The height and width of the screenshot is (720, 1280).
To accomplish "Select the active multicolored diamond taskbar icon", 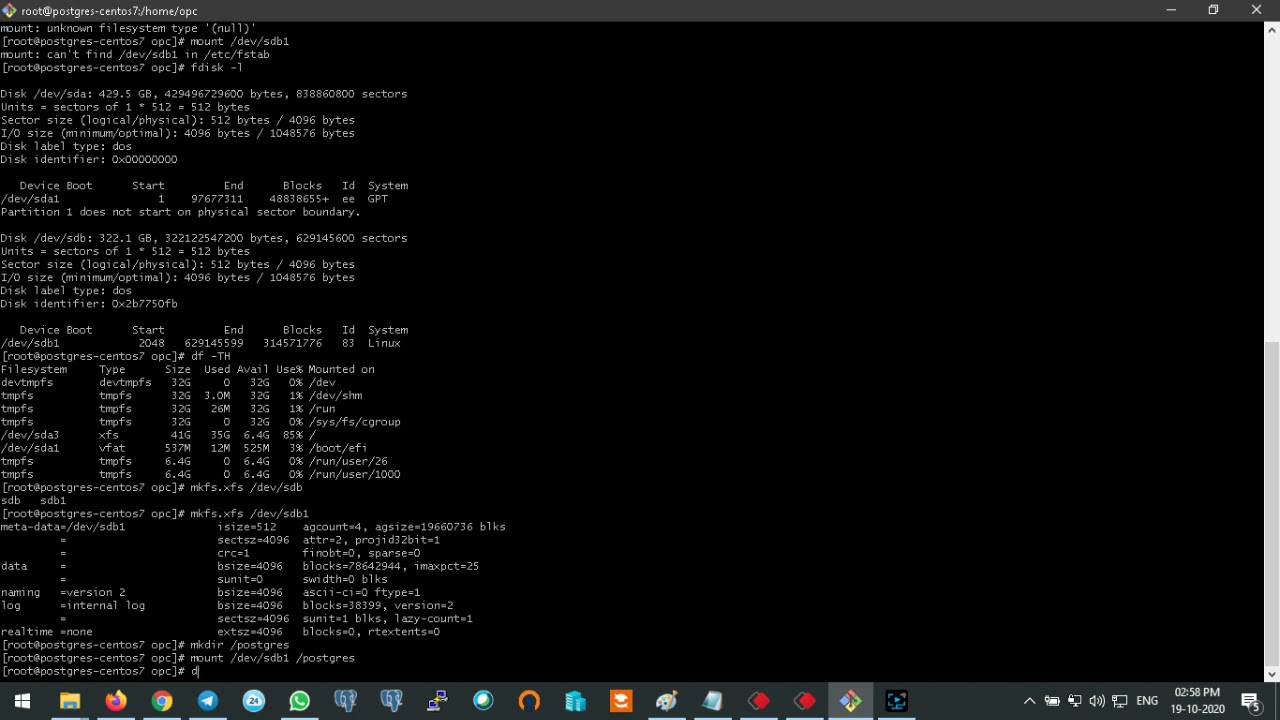I will [851, 701].
